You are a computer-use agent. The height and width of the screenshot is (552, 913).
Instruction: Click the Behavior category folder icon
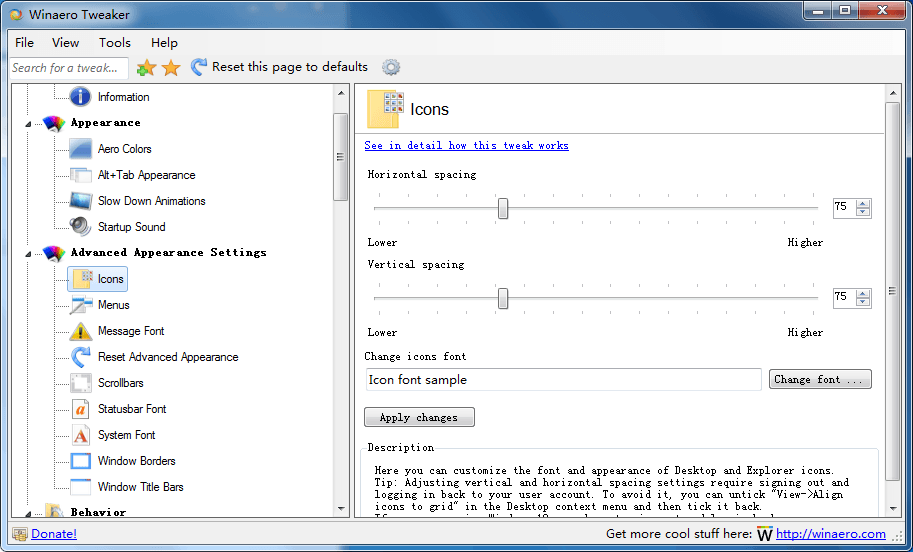tap(54, 511)
